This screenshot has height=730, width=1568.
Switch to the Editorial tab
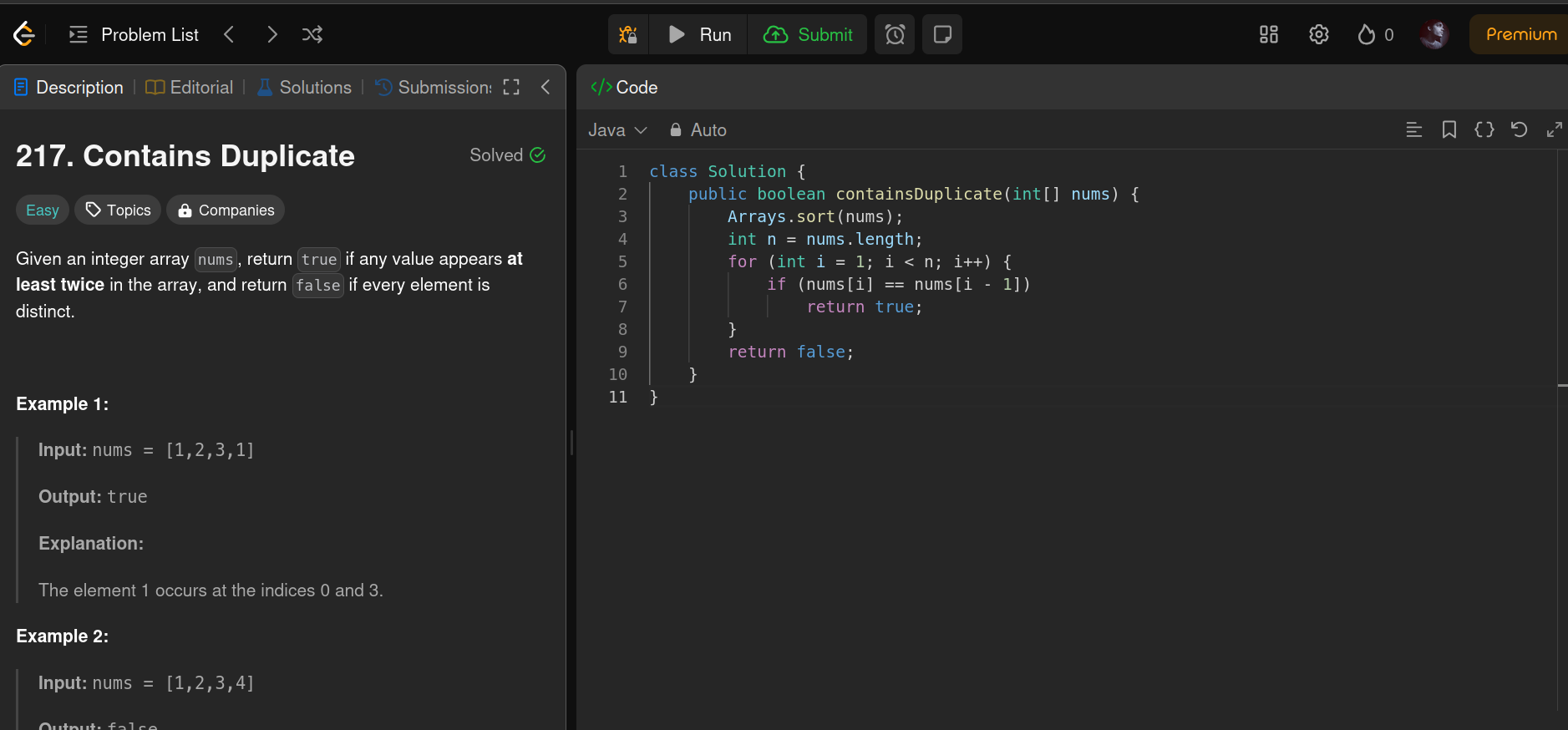(190, 88)
